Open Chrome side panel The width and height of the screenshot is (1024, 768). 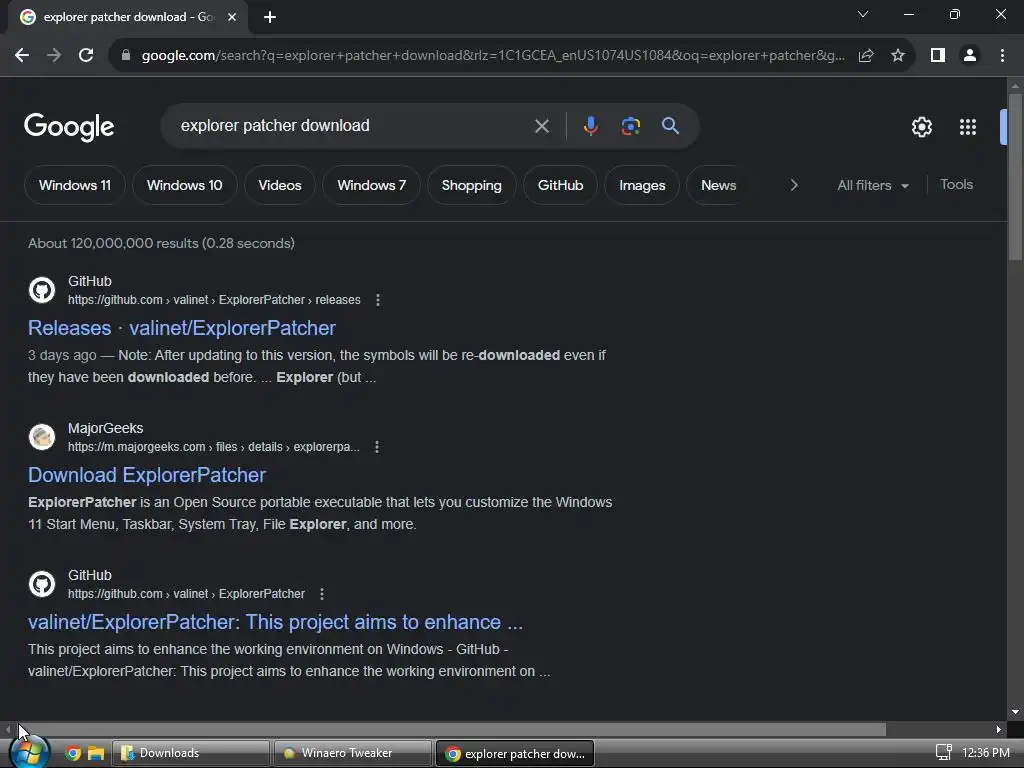(x=938, y=56)
